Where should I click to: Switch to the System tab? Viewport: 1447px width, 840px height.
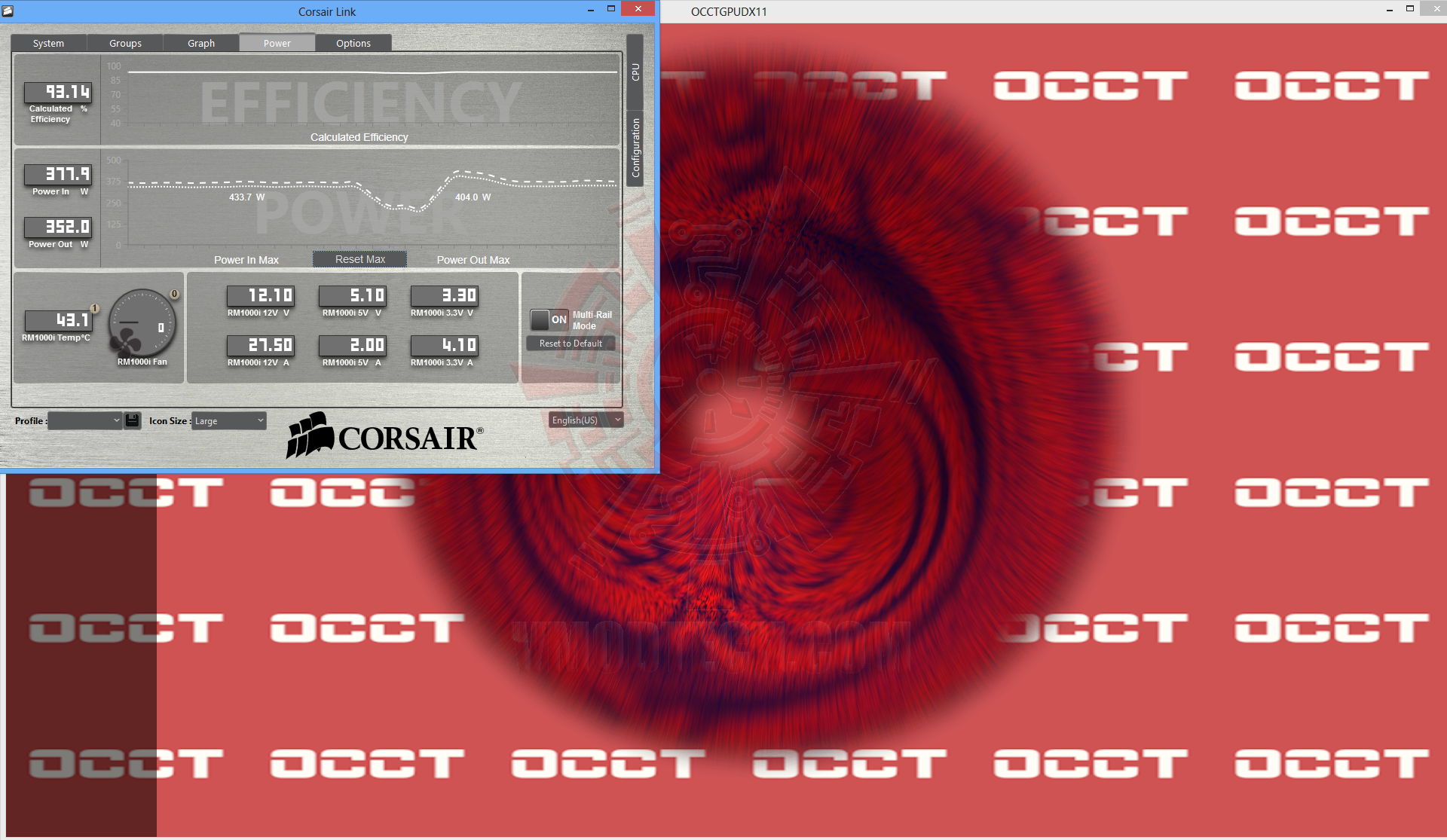point(48,43)
